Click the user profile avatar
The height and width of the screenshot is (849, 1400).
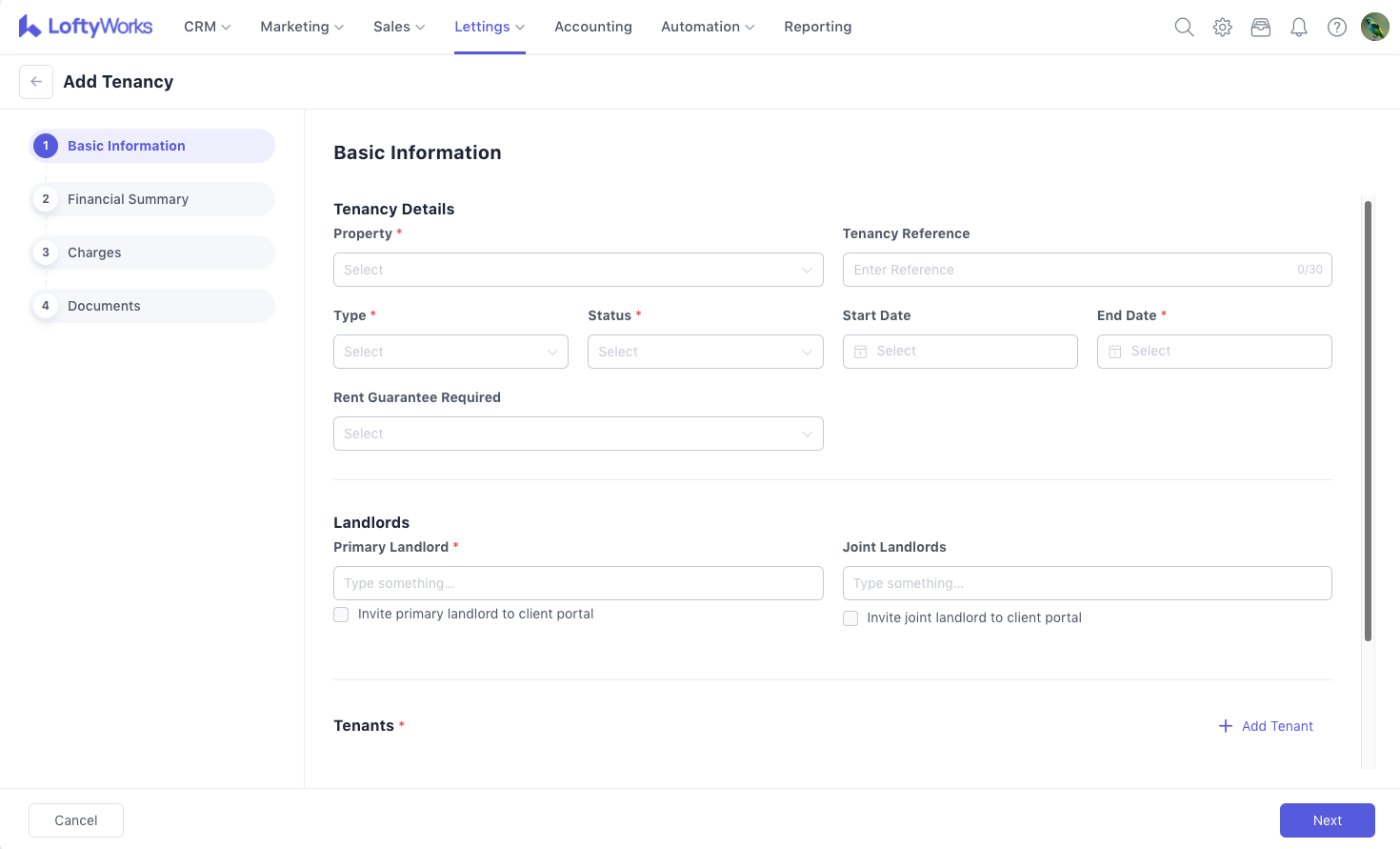pyautogui.click(x=1374, y=27)
